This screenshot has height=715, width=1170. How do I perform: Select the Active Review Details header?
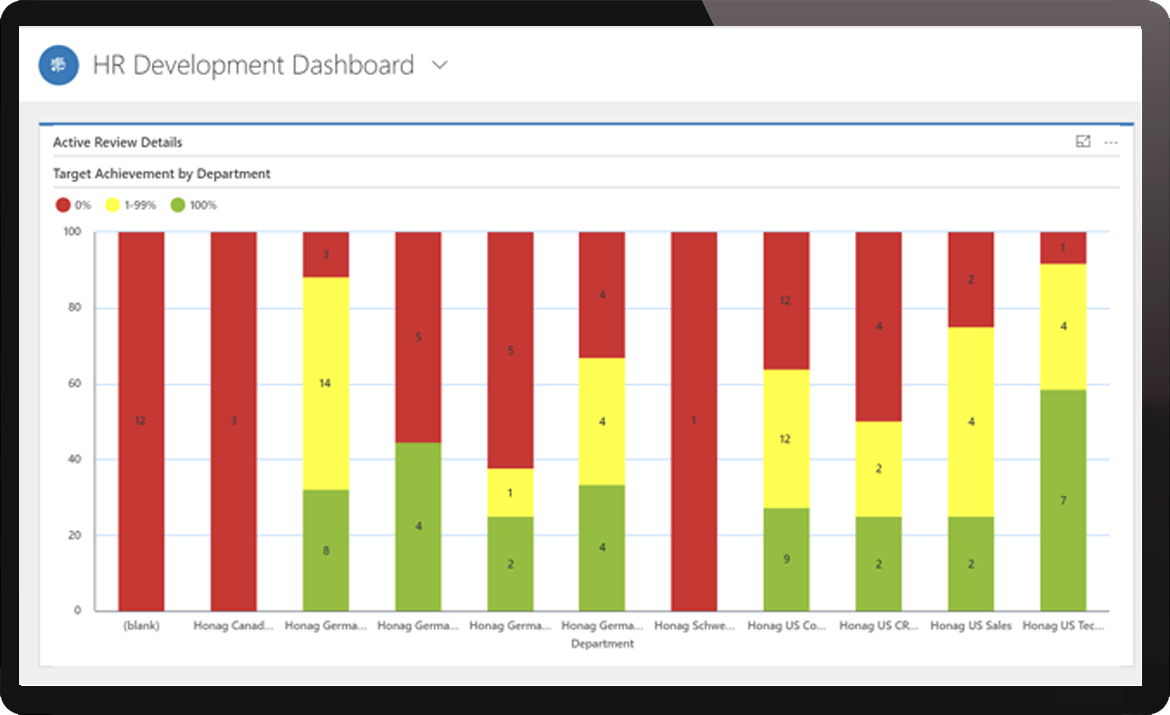(118, 142)
